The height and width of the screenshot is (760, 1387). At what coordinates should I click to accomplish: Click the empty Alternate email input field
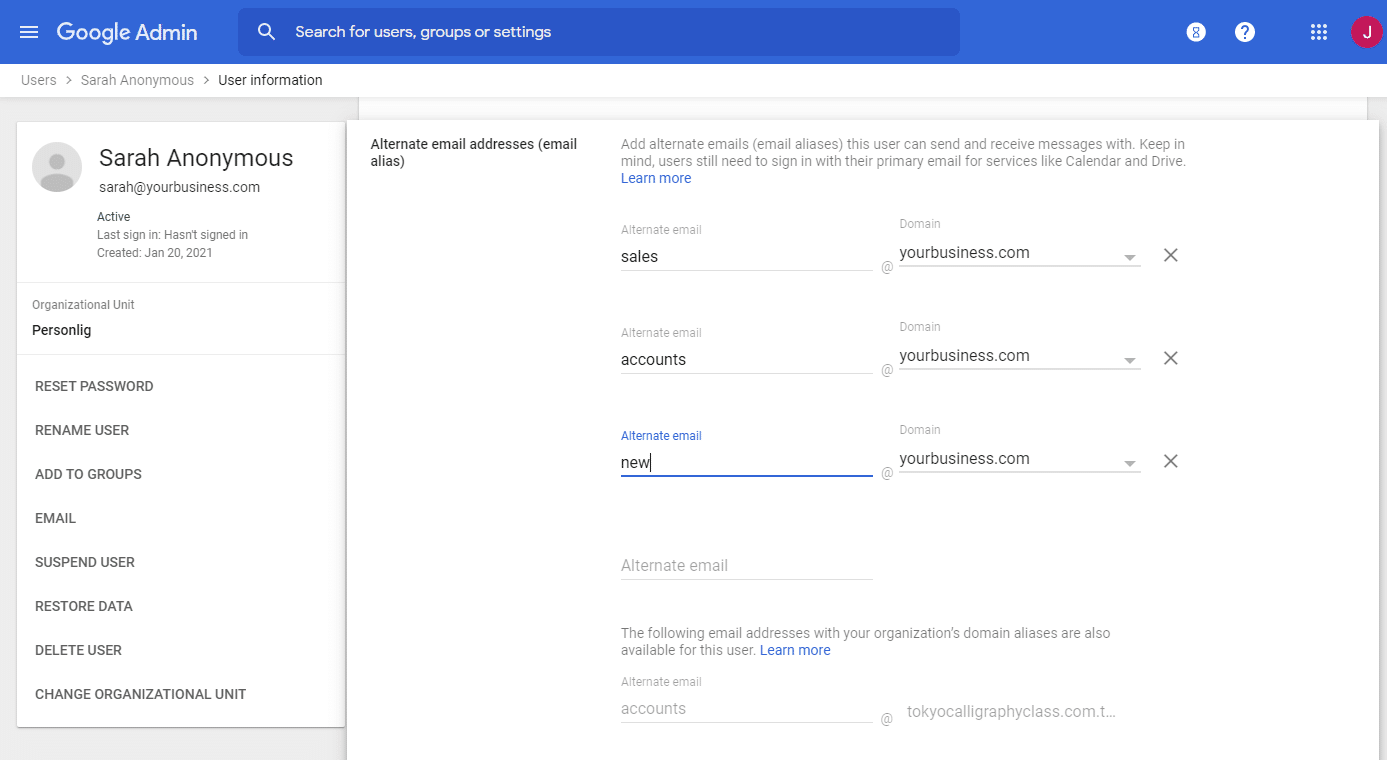746,565
